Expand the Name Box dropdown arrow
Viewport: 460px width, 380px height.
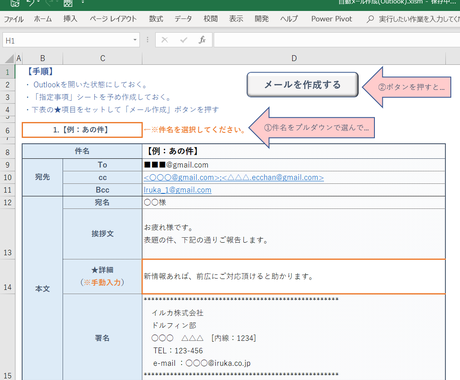tap(135, 40)
